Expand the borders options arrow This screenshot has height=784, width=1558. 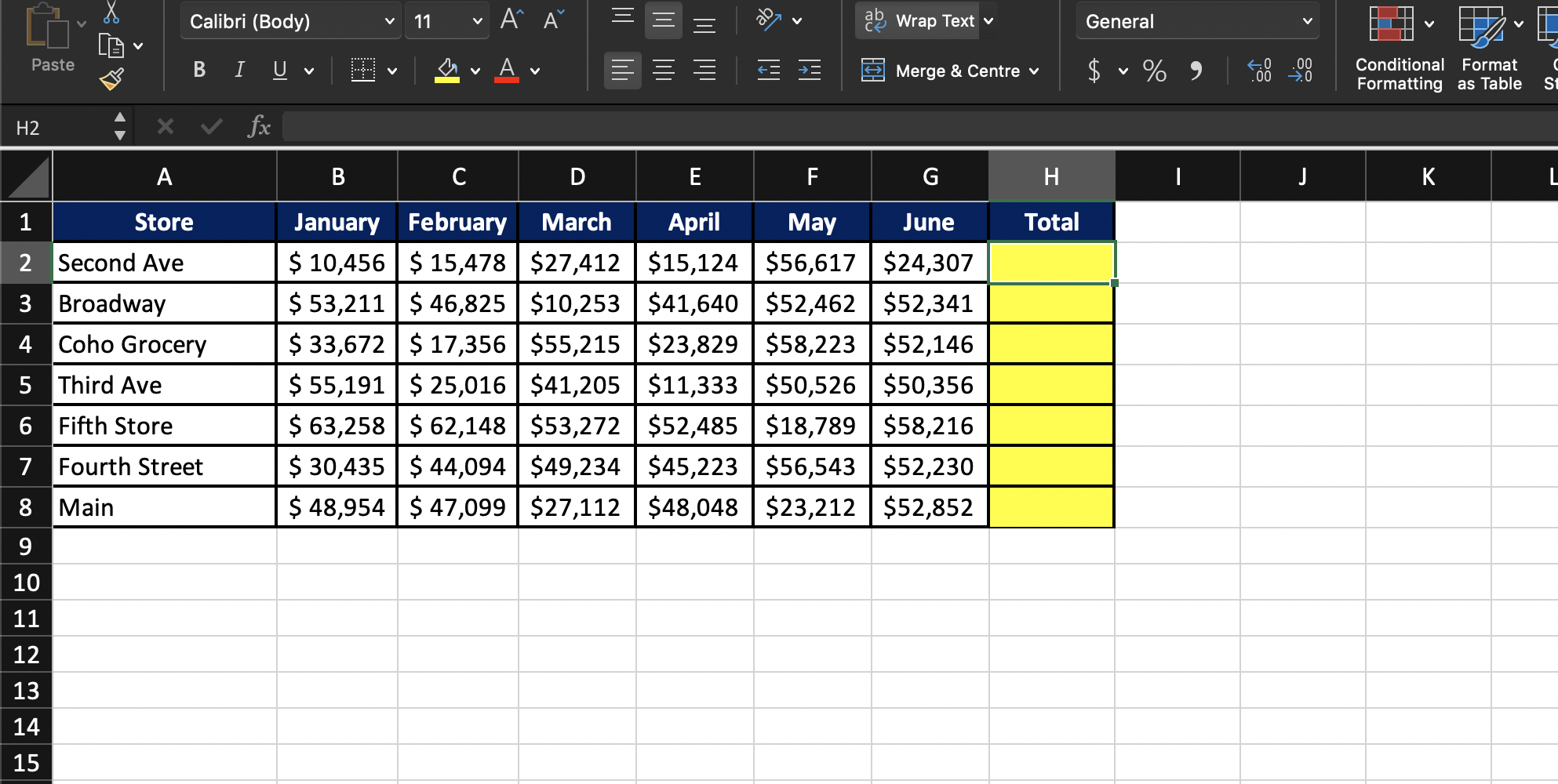(392, 71)
